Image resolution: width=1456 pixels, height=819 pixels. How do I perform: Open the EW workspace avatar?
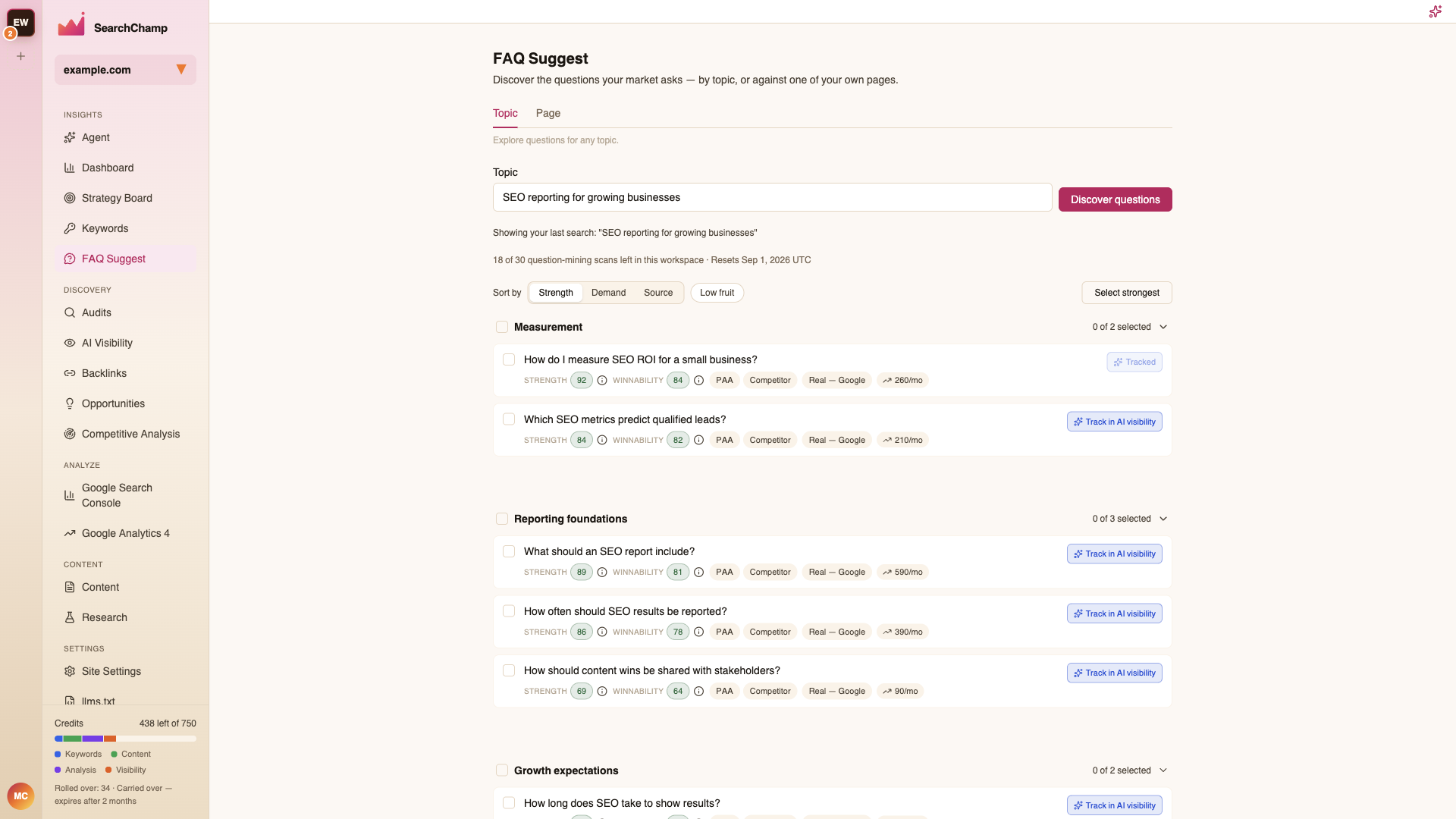point(21,23)
